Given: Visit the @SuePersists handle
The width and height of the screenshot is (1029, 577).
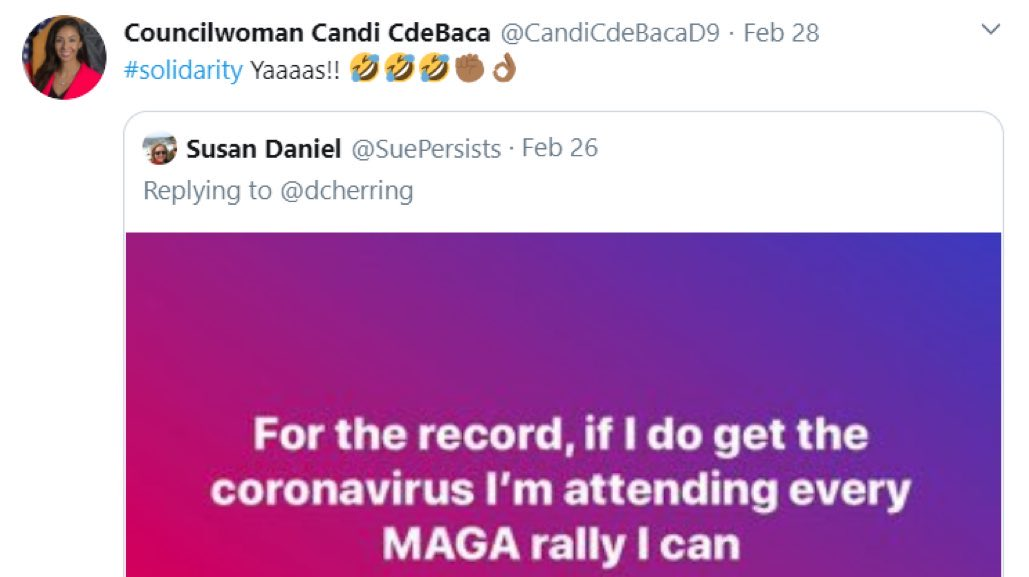Looking at the screenshot, I should (x=427, y=149).
